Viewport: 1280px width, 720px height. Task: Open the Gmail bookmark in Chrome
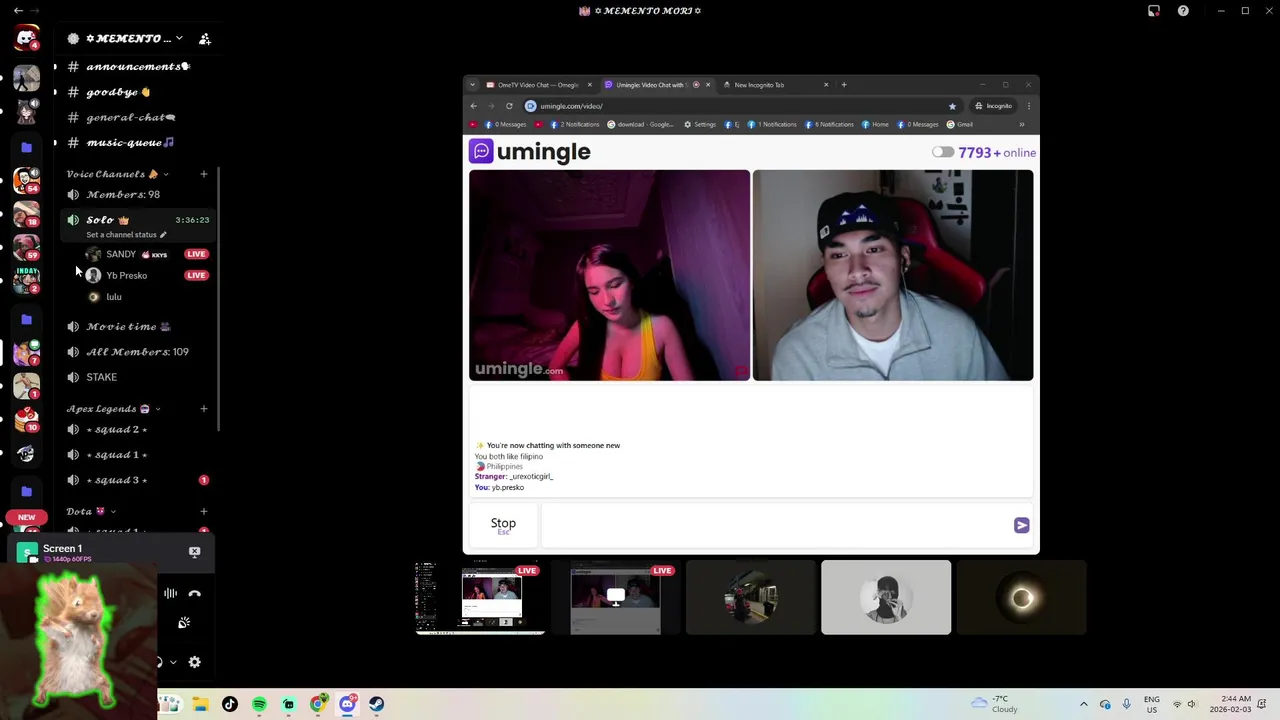[x=959, y=125]
